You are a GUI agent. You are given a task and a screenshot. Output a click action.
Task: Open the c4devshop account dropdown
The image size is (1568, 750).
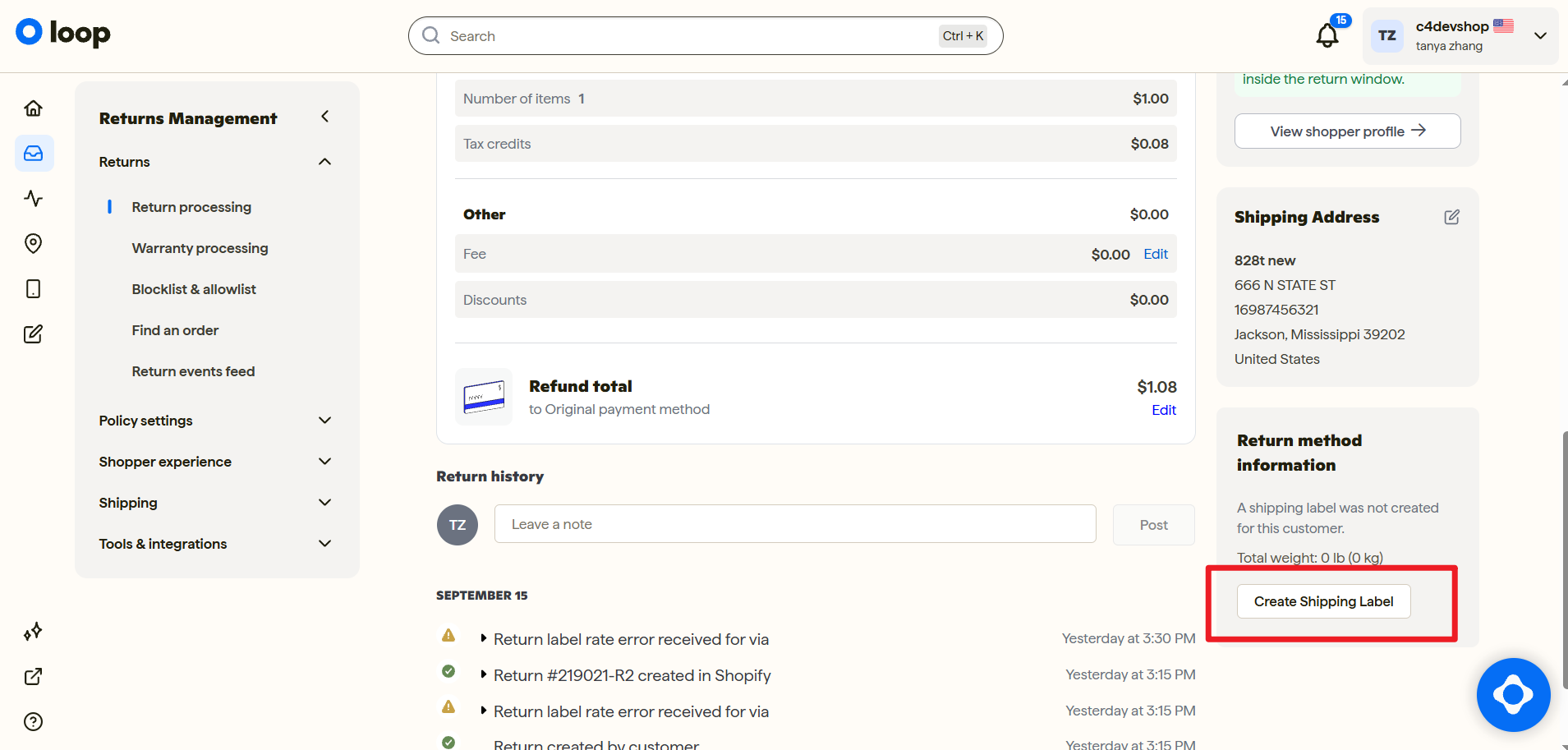1541,36
